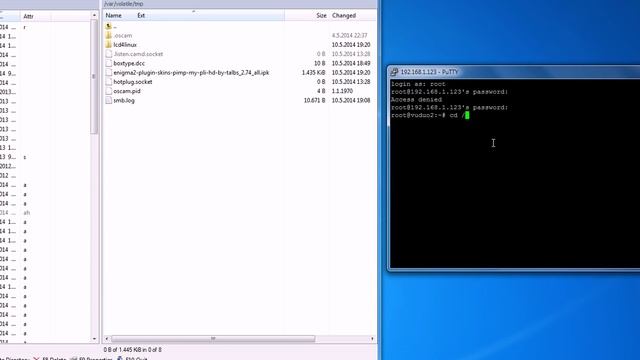Select the boxtype.dcc file name
This screenshot has width=640, height=360.
click(129, 63)
